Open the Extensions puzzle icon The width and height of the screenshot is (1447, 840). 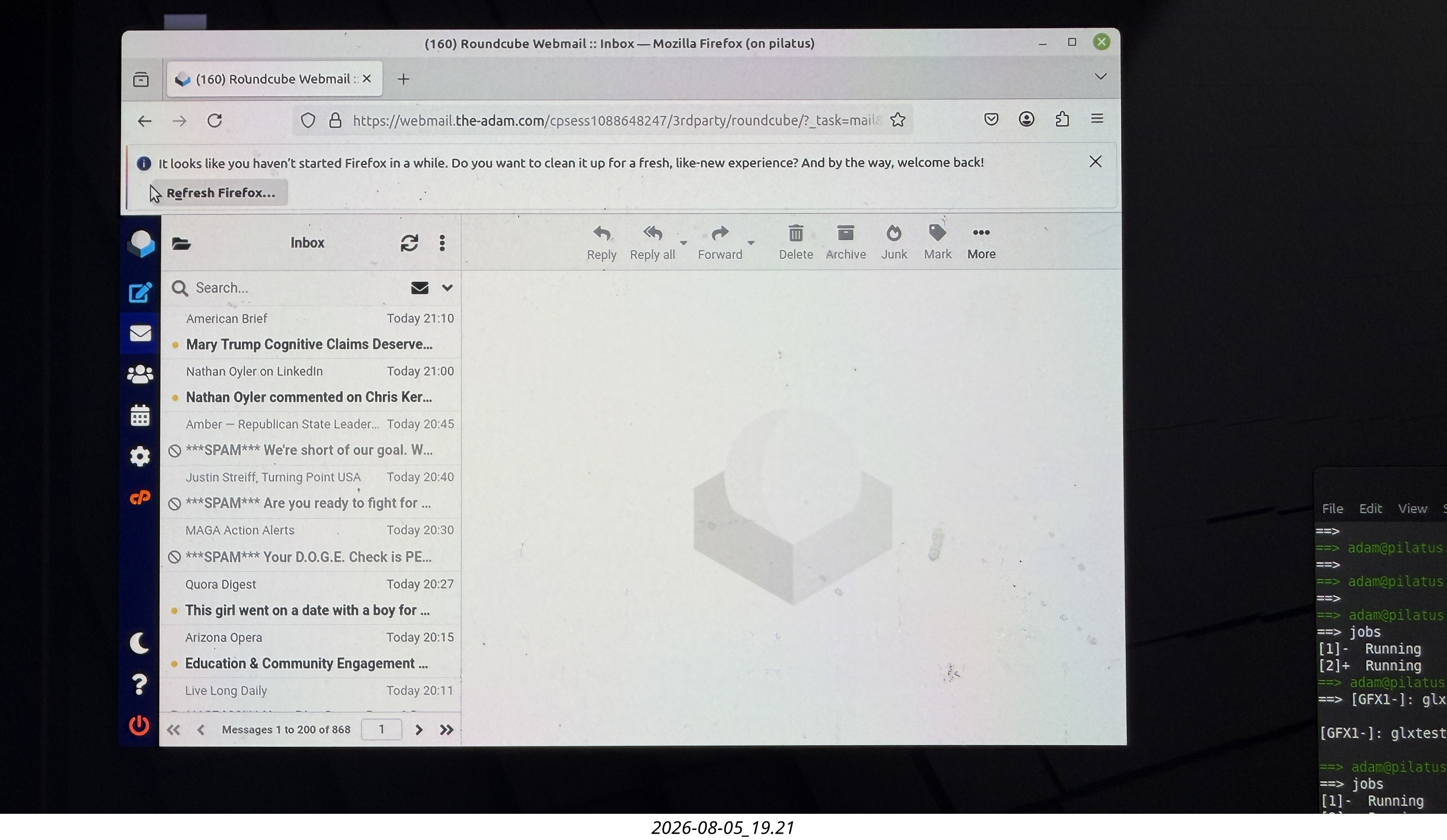[x=1062, y=119]
